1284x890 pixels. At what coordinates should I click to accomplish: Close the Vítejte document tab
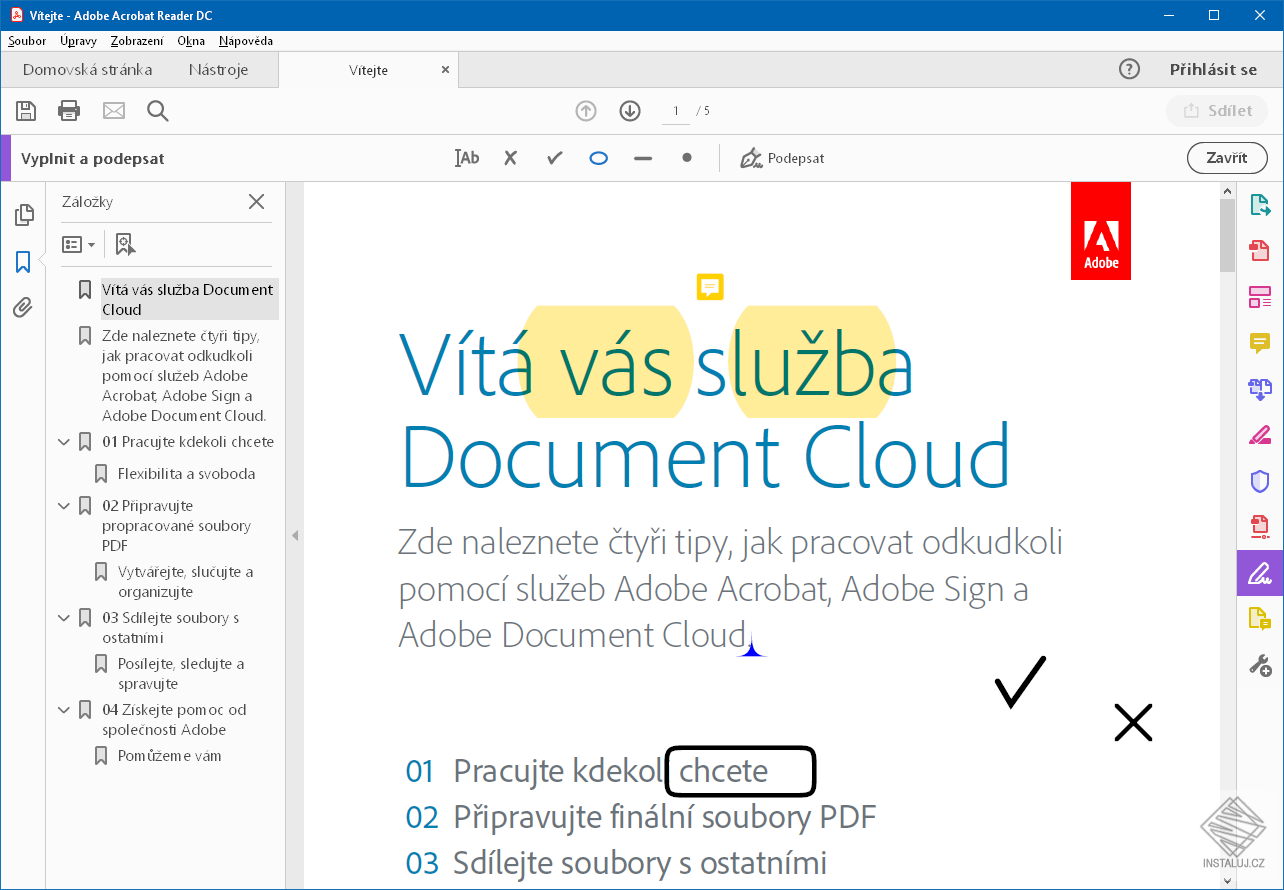tap(446, 70)
